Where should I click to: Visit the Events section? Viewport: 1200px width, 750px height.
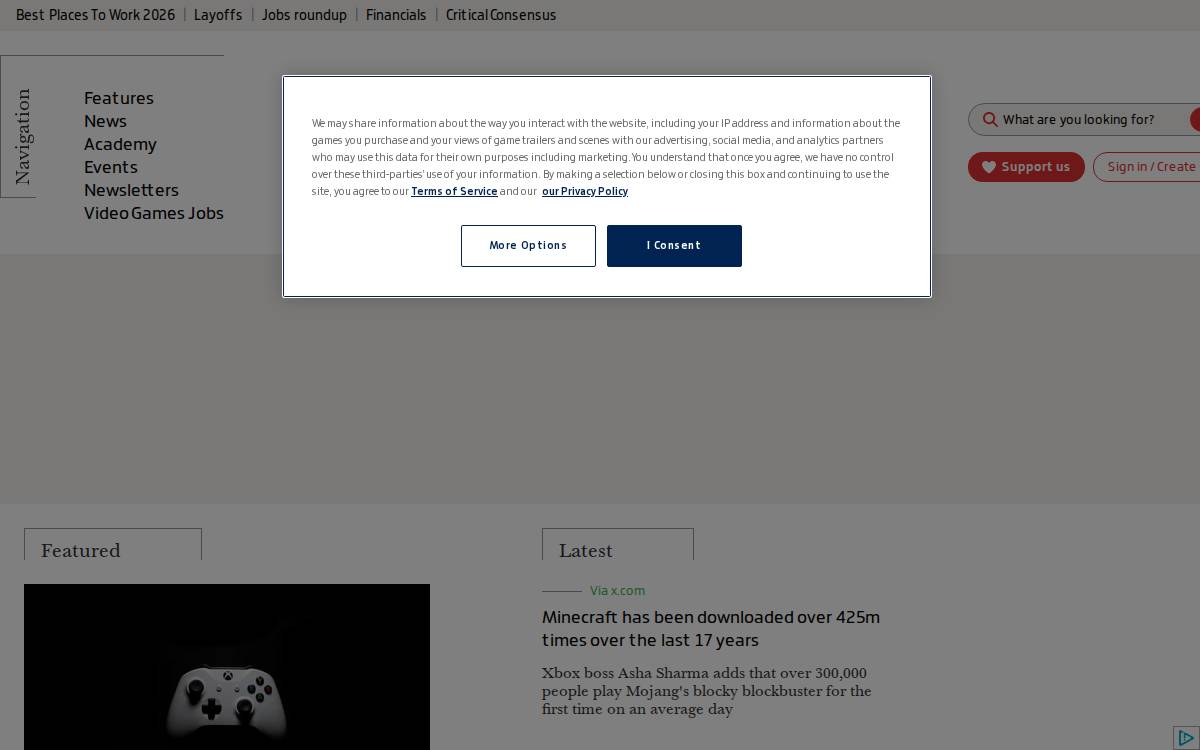pyautogui.click(x=111, y=167)
